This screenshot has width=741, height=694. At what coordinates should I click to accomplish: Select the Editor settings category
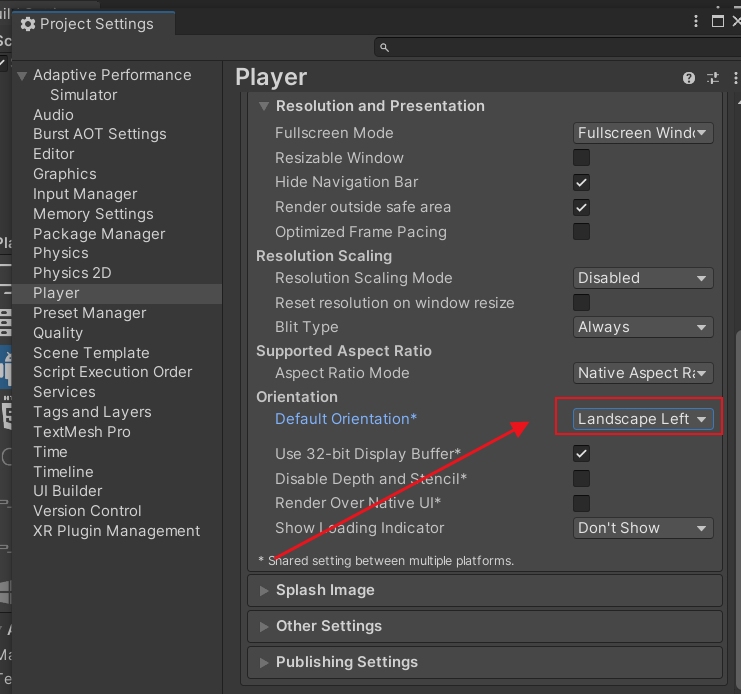54,154
